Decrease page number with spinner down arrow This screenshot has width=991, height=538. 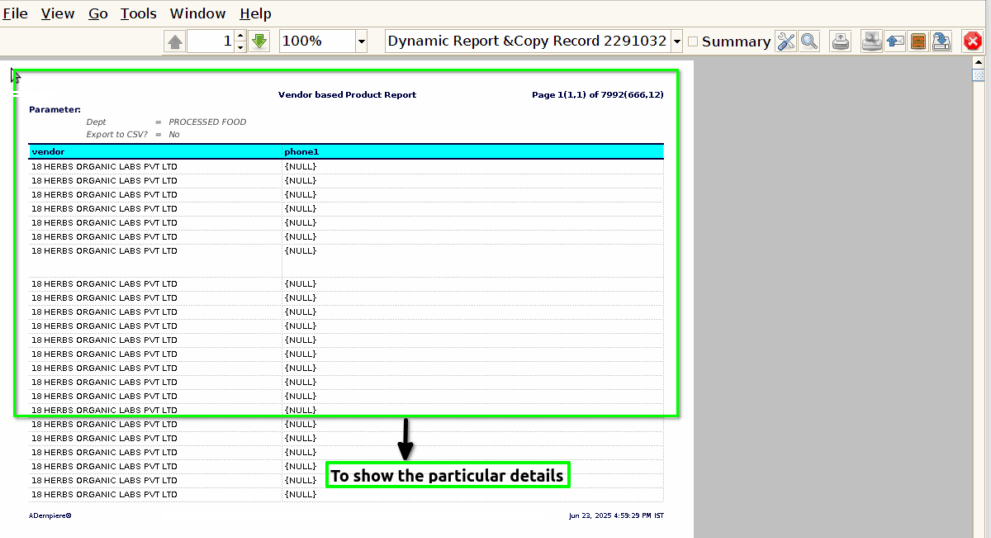[240, 47]
